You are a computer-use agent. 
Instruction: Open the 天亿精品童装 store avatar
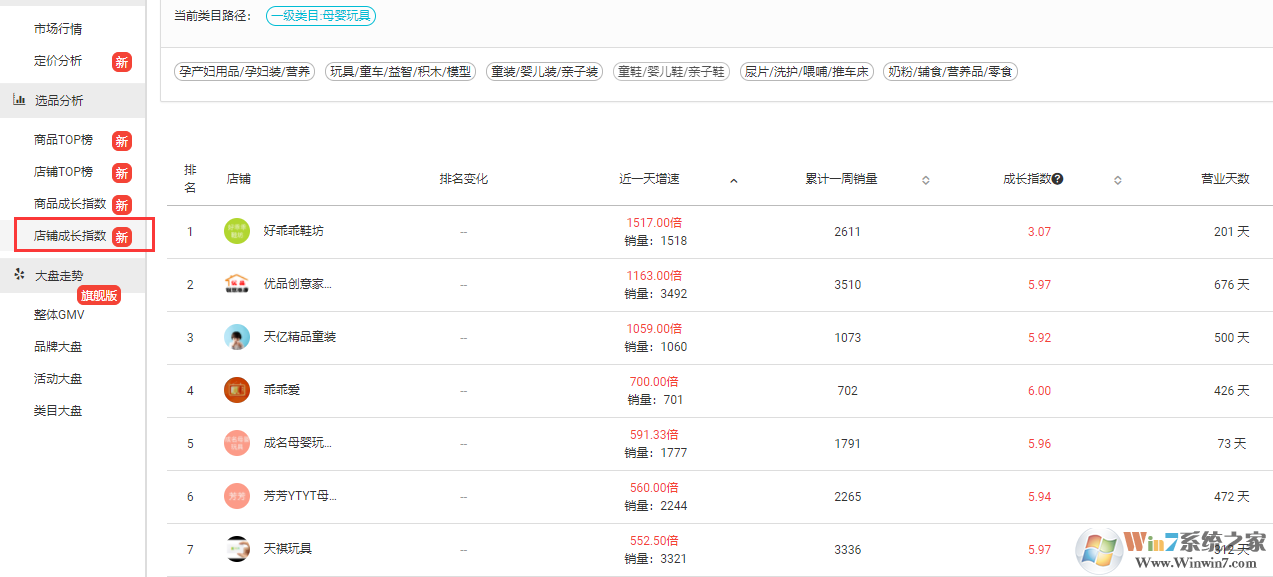click(x=237, y=337)
